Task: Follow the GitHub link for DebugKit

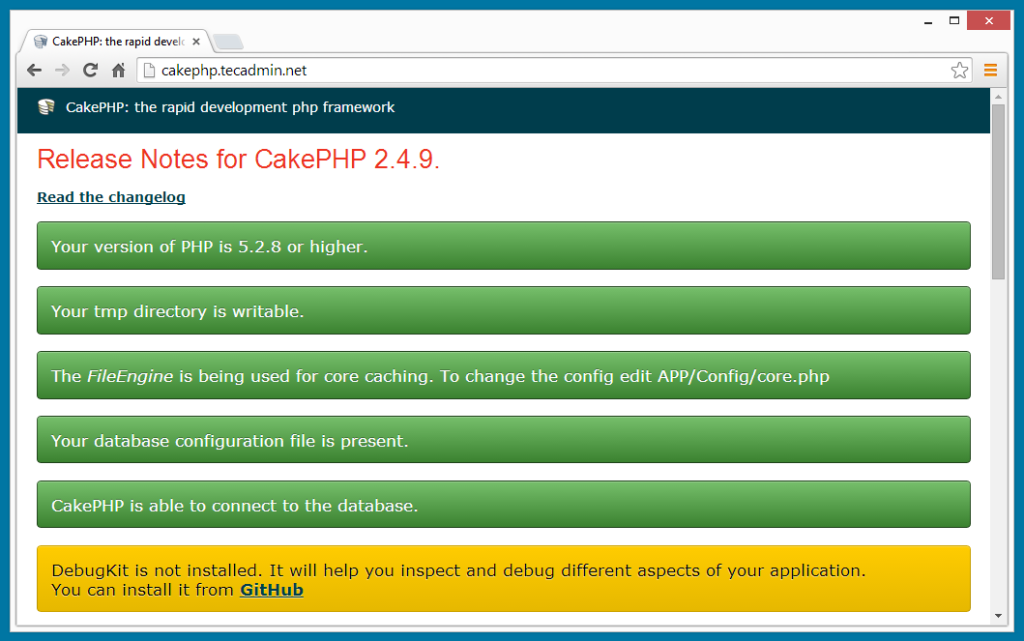Action: (271, 590)
